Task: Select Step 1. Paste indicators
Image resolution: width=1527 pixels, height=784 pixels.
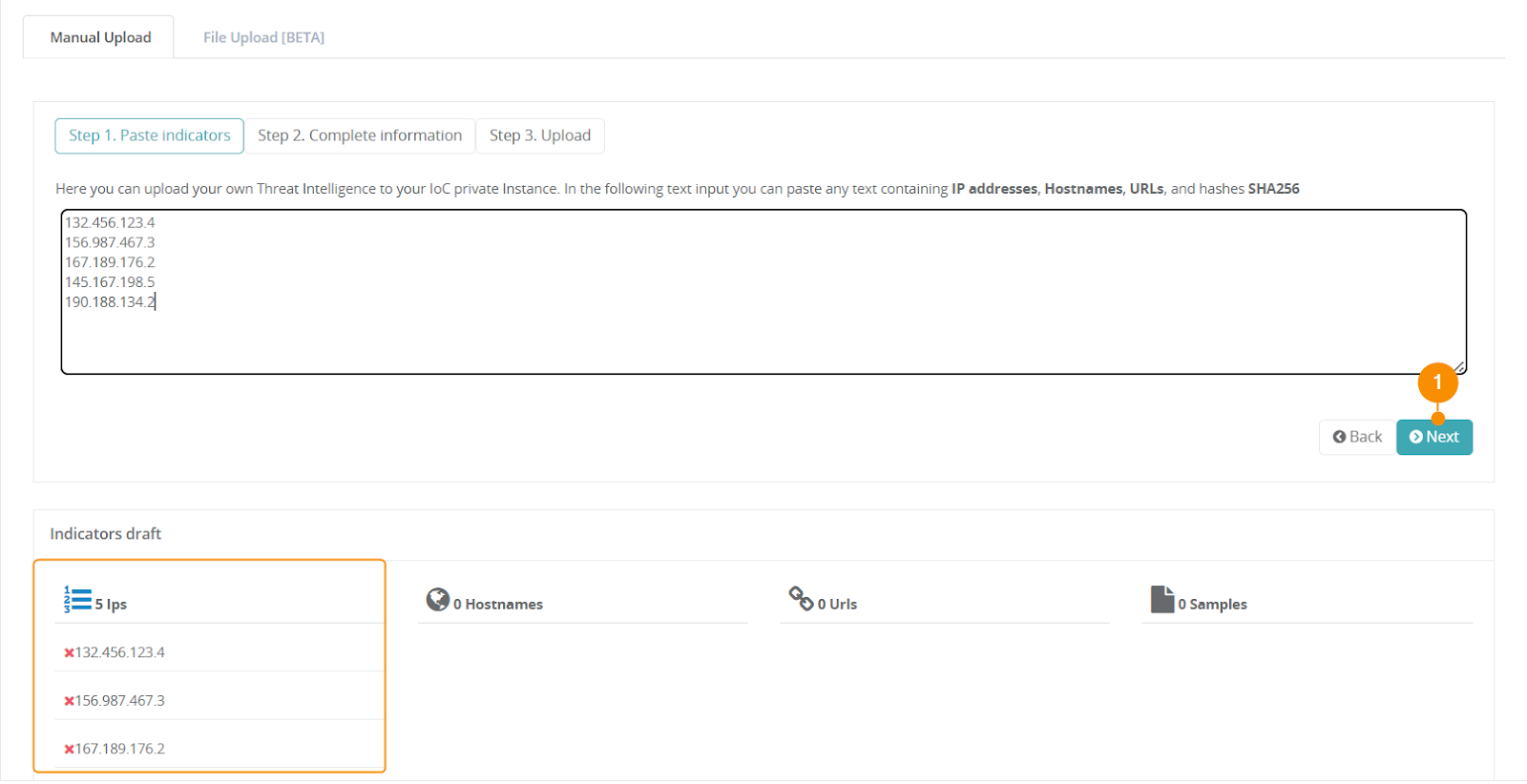Action: (149, 135)
